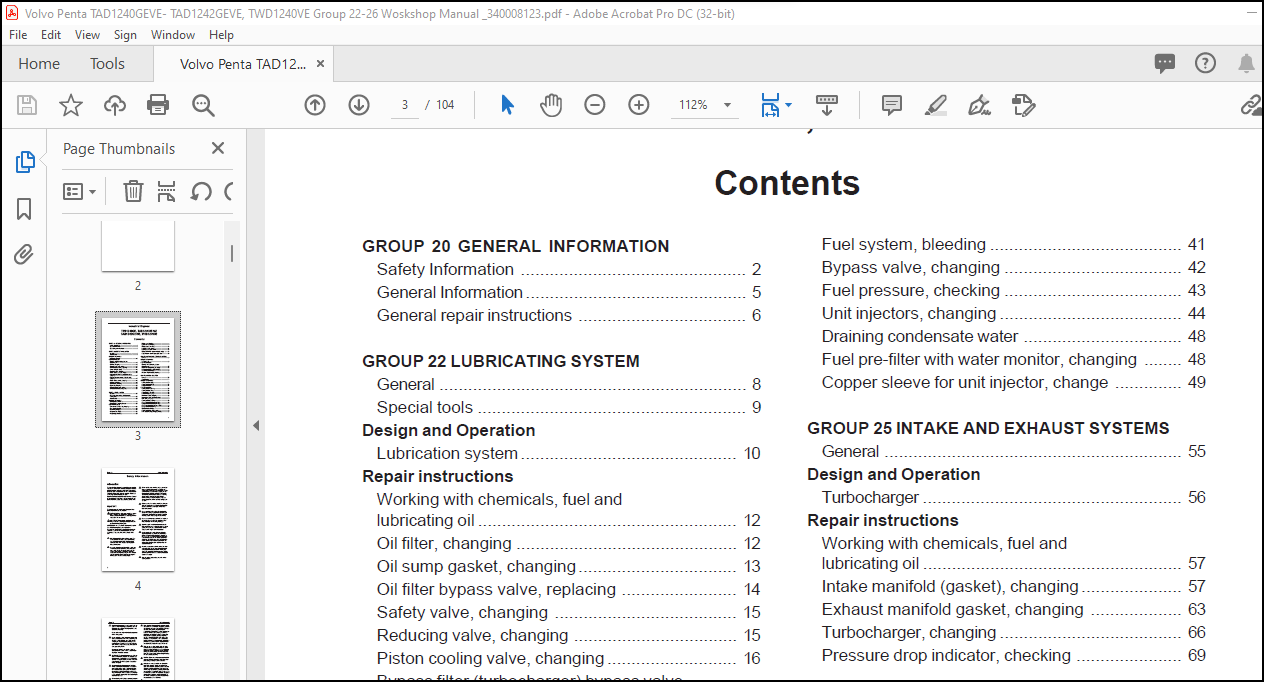Image resolution: width=1264 pixels, height=682 pixels.
Task: Select the Highlight text pen tool
Action: [935, 105]
